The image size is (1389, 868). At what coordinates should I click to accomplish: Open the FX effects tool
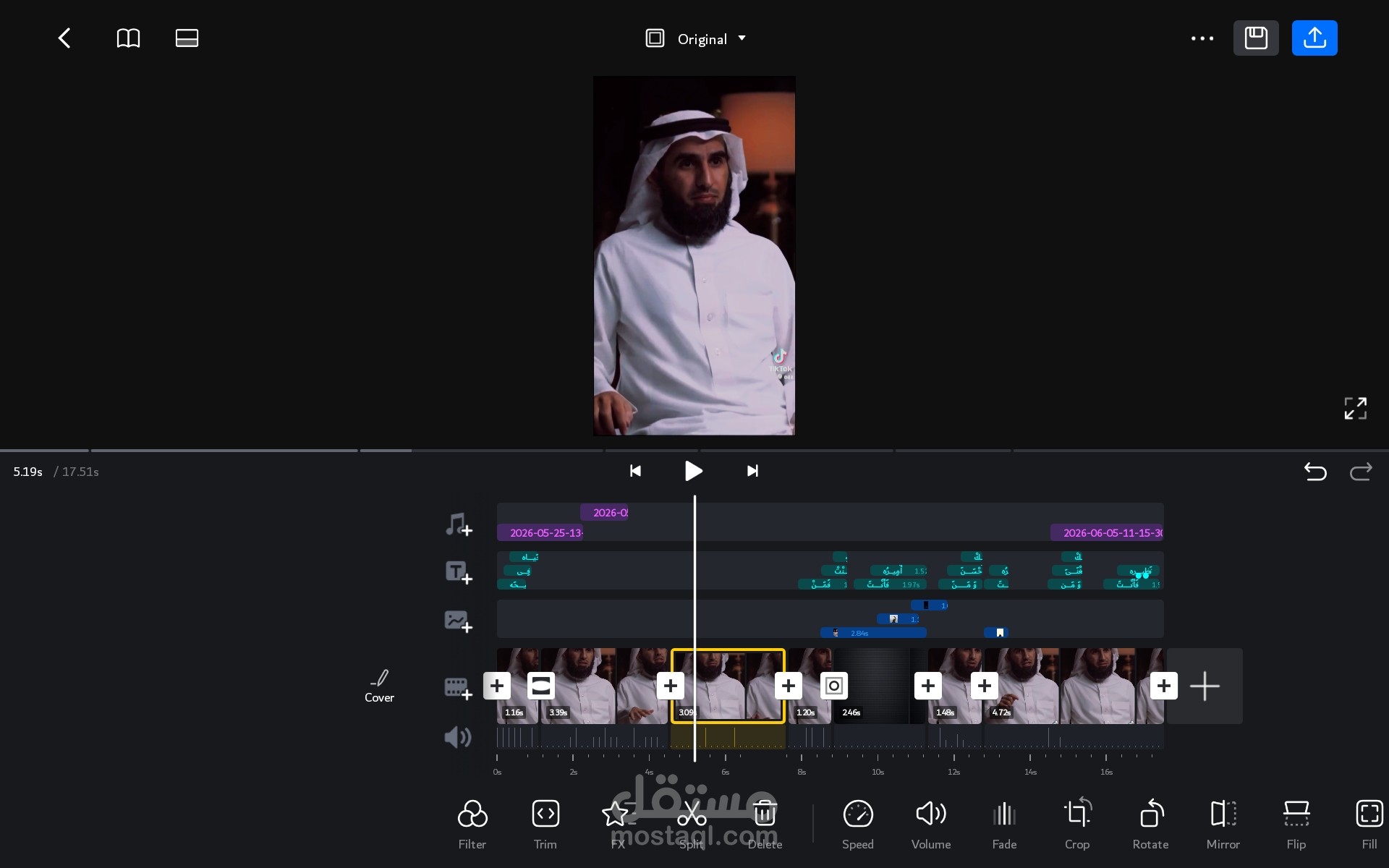(x=617, y=825)
